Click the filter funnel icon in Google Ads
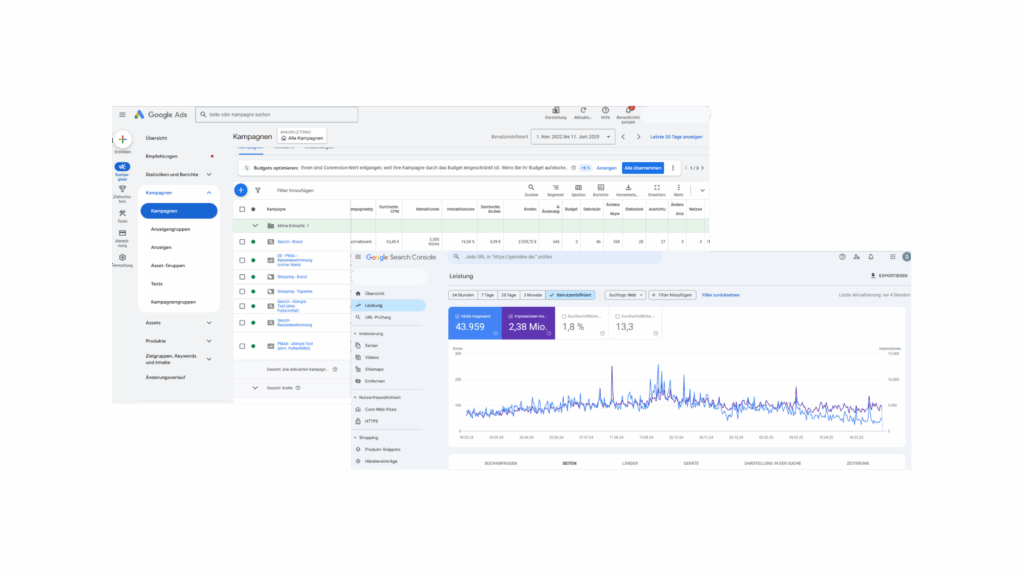 tap(258, 191)
